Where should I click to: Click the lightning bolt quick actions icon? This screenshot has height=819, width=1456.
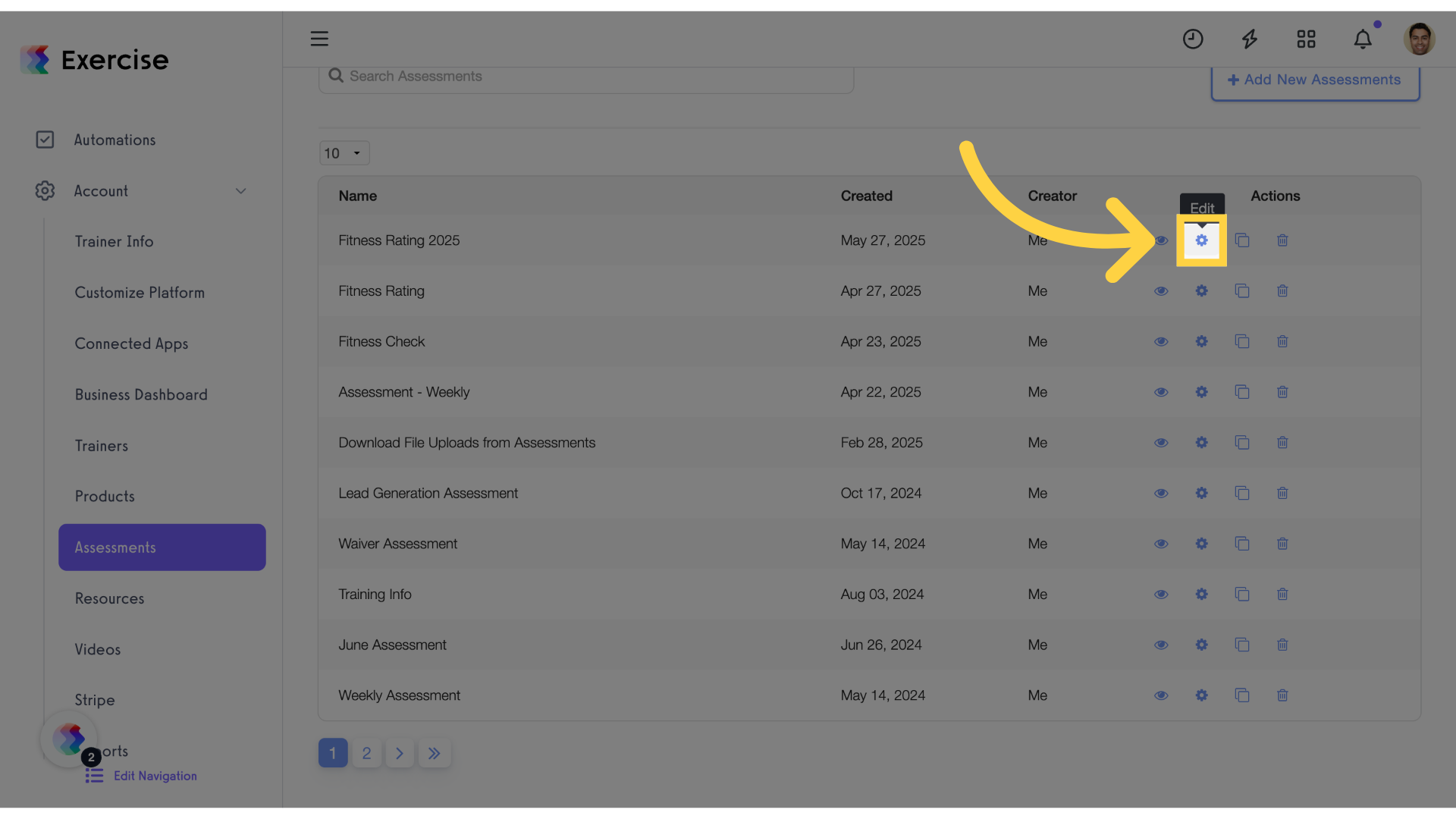click(1250, 39)
